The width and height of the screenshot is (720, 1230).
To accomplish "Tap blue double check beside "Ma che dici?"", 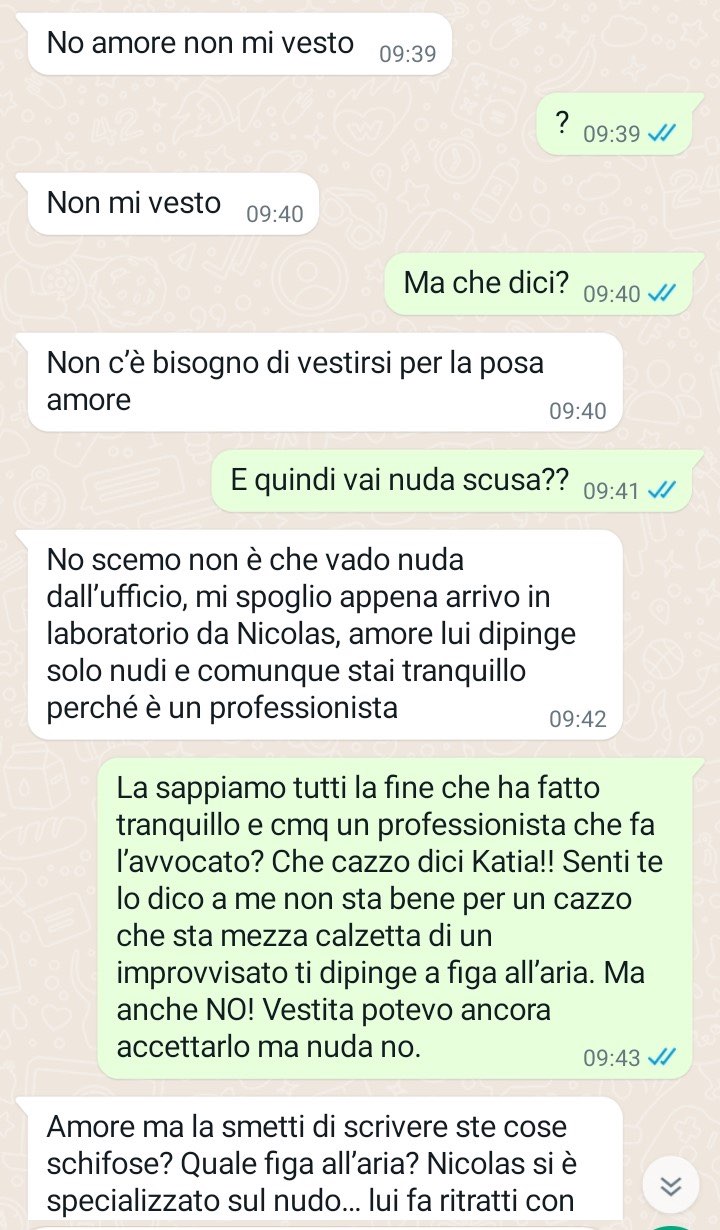I will click(x=662, y=294).
